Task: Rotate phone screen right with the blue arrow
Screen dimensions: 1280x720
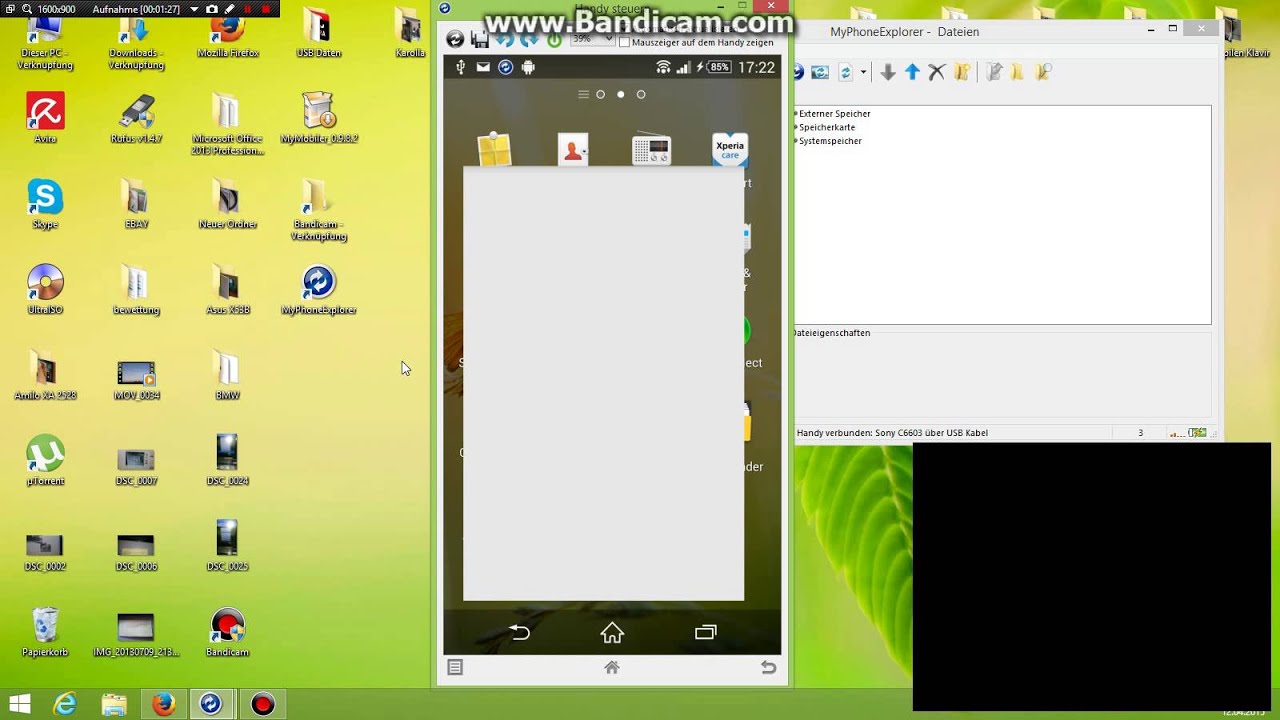Action: pyautogui.click(x=529, y=39)
